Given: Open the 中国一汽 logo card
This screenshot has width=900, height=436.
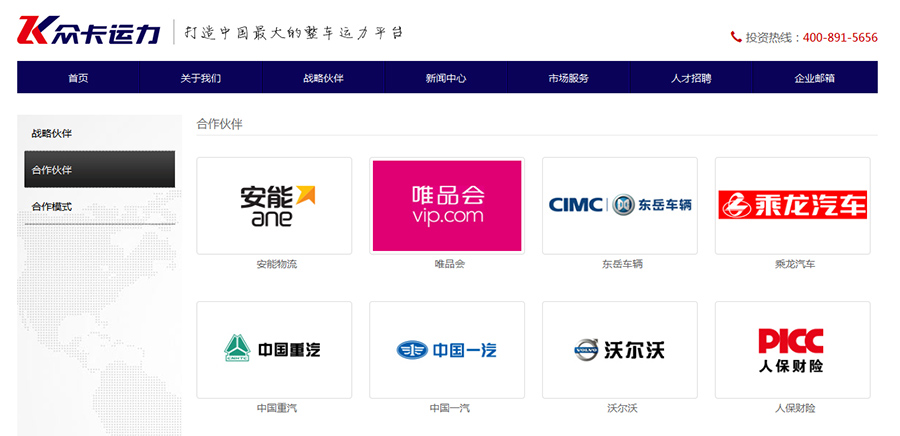Looking at the screenshot, I should pos(447,350).
